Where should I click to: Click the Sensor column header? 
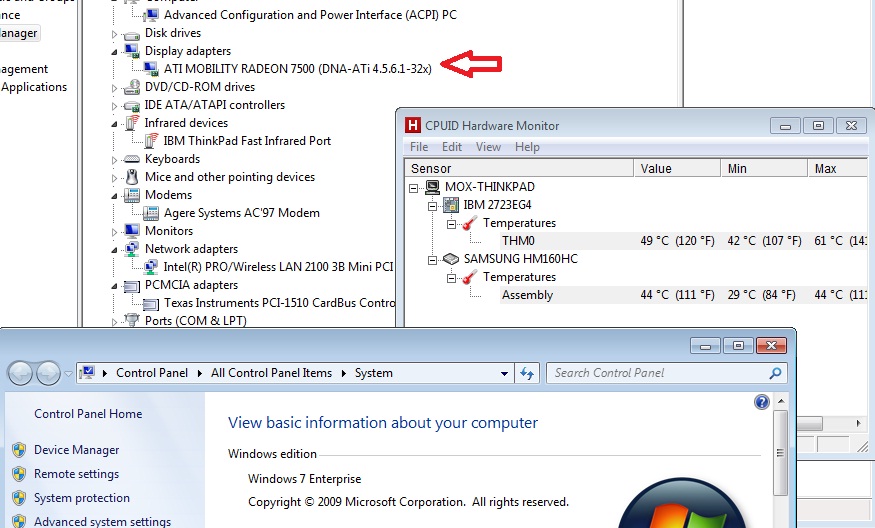pyautogui.click(x=520, y=169)
